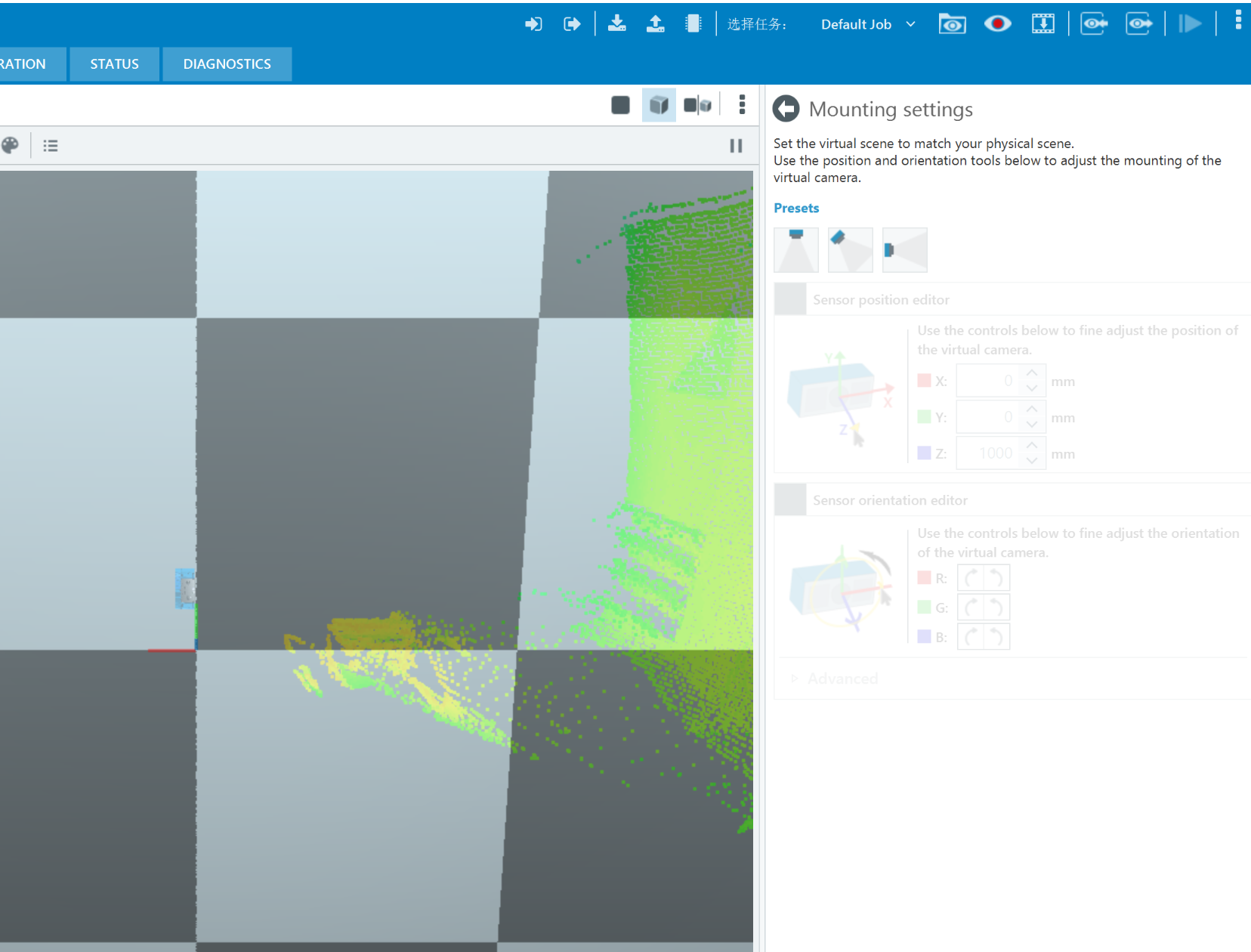
Task: Decrease the Z position value
Action: (1032, 461)
